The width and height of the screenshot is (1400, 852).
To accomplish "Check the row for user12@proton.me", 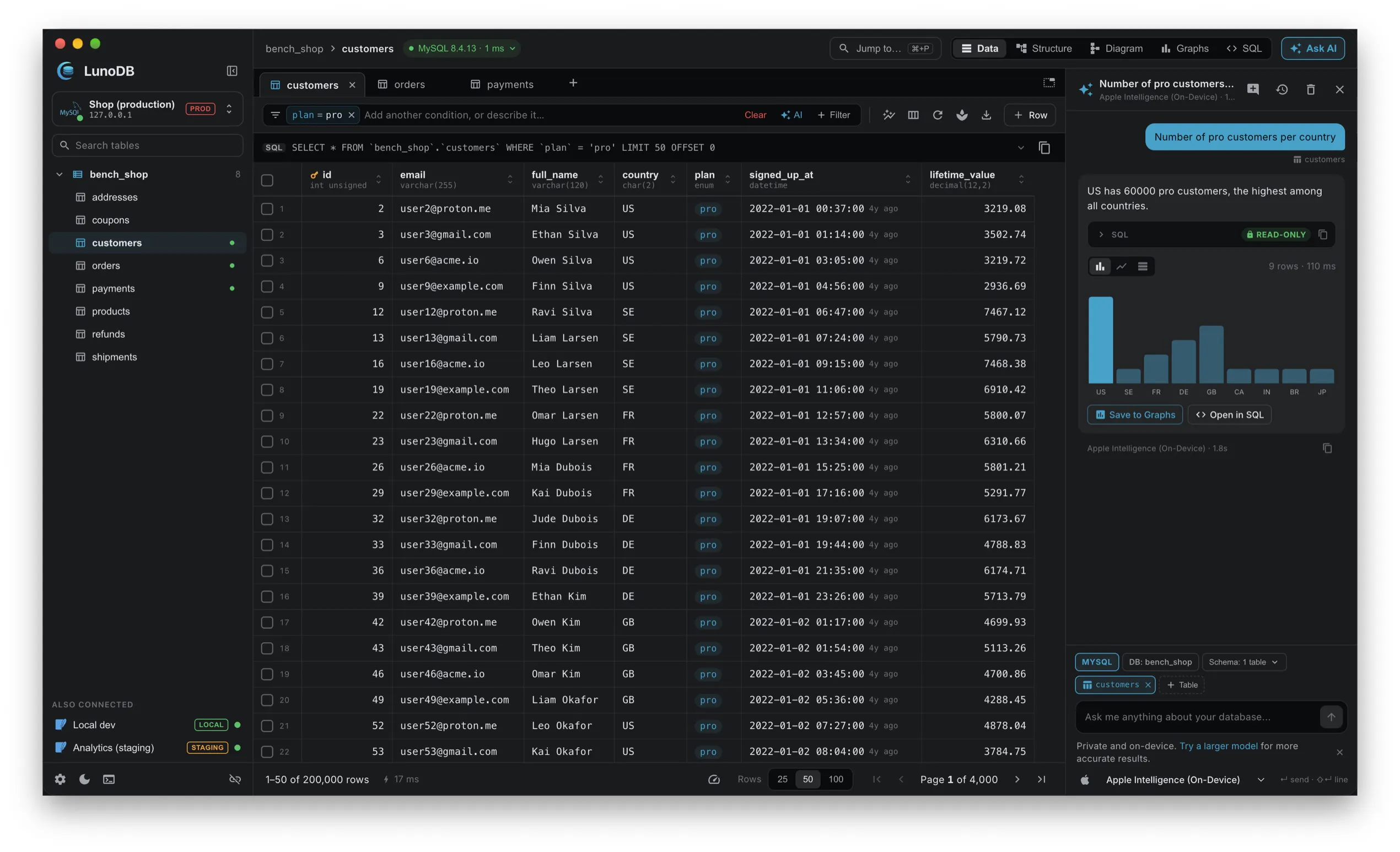I will coord(267,312).
